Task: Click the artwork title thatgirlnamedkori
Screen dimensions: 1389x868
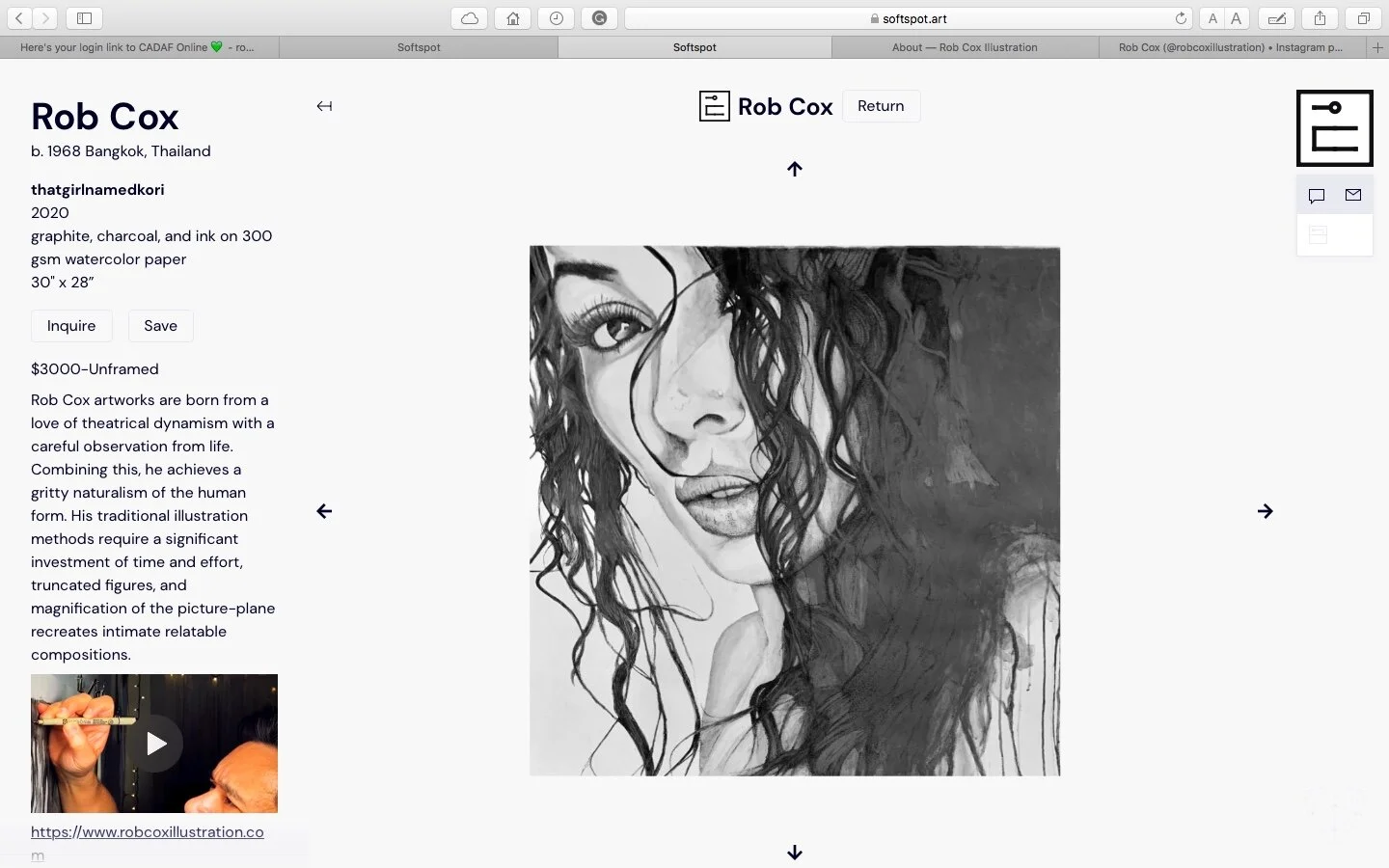Action: point(97,190)
